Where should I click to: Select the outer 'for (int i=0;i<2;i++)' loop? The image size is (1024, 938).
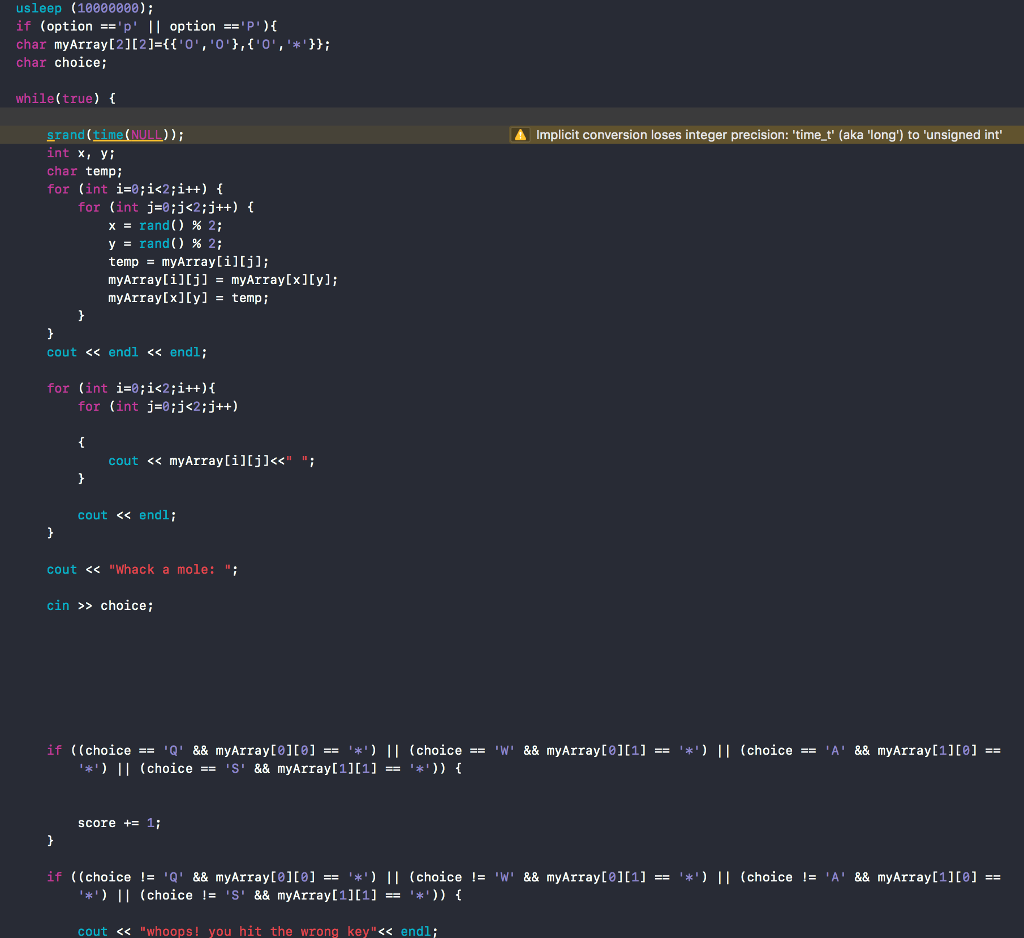[140, 188]
